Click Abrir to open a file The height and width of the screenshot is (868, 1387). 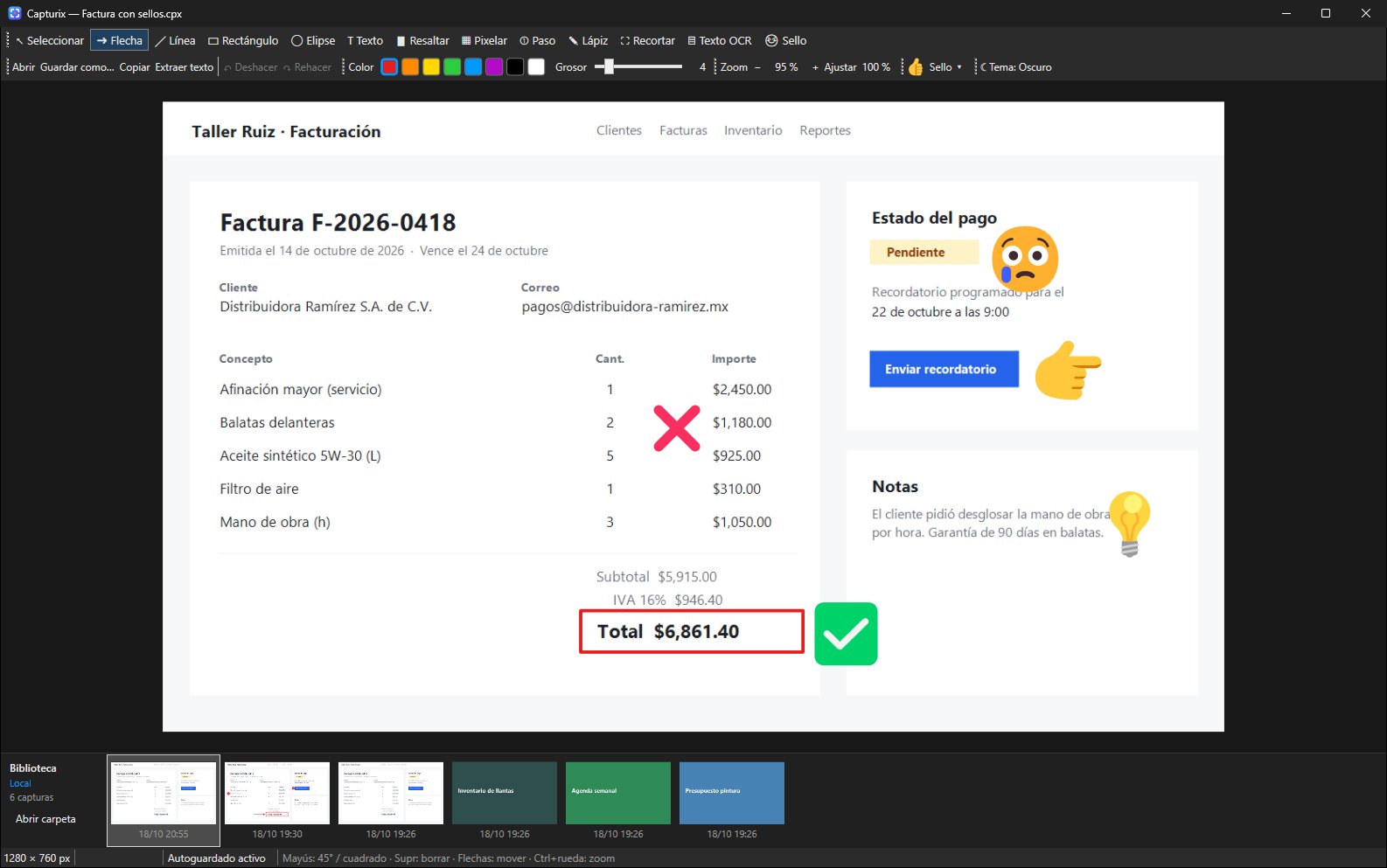point(24,67)
